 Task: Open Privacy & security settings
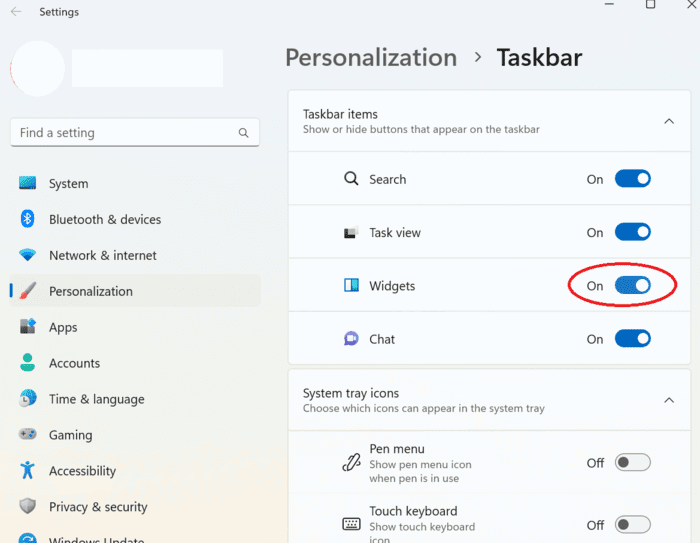[x=135, y=506]
